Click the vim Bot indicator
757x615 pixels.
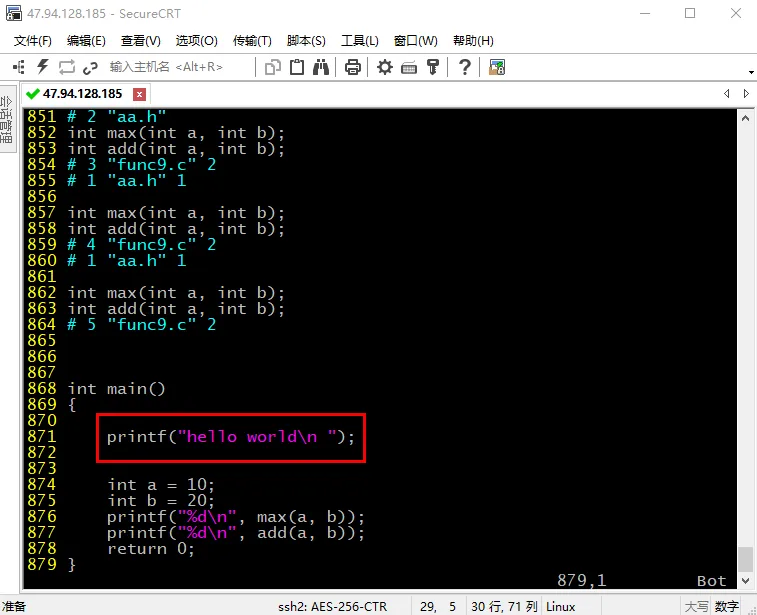click(712, 580)
